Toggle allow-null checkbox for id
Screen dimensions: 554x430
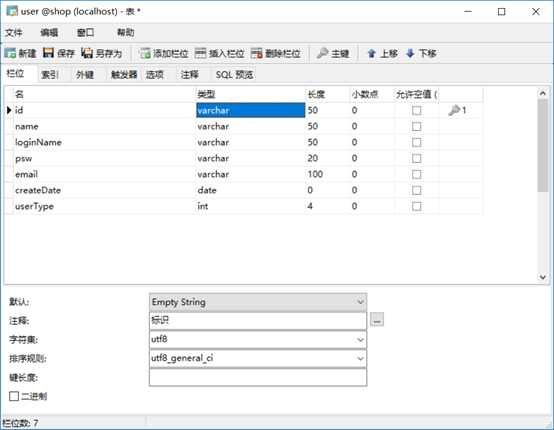417,111
